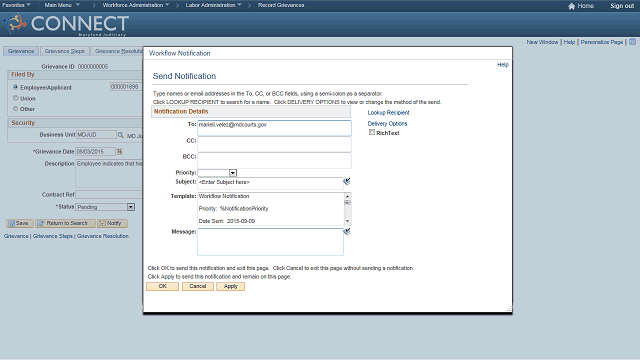640x360 pixels.
Task: Open Business Unit lookup magnifier
Action: point(121,135)
